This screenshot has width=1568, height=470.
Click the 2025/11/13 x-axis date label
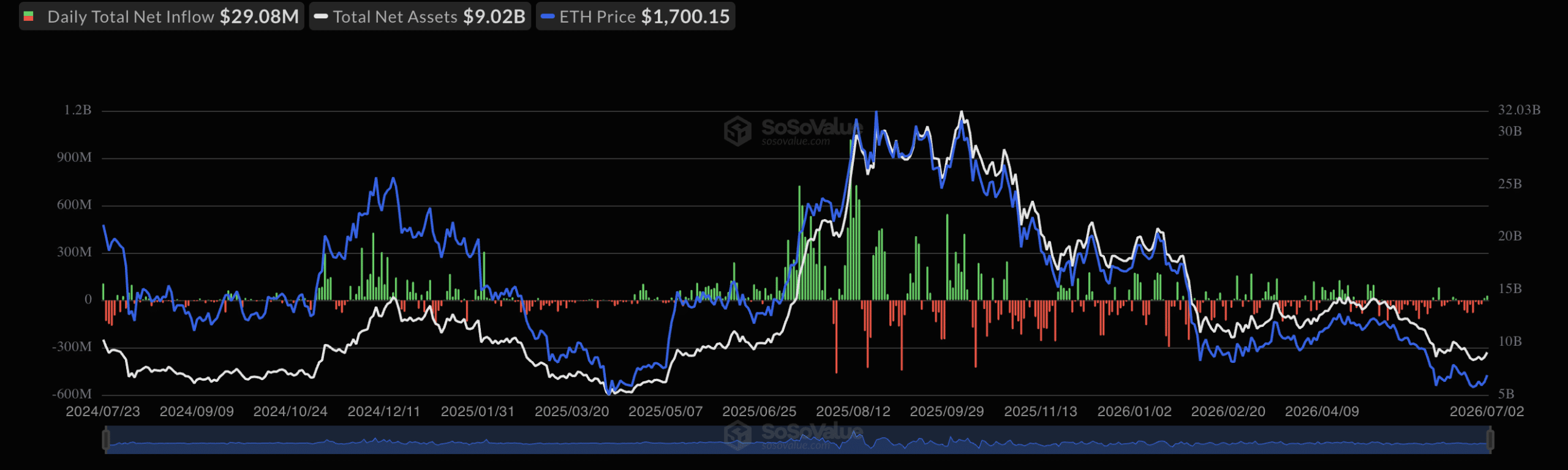click(x=1041, y=411)
